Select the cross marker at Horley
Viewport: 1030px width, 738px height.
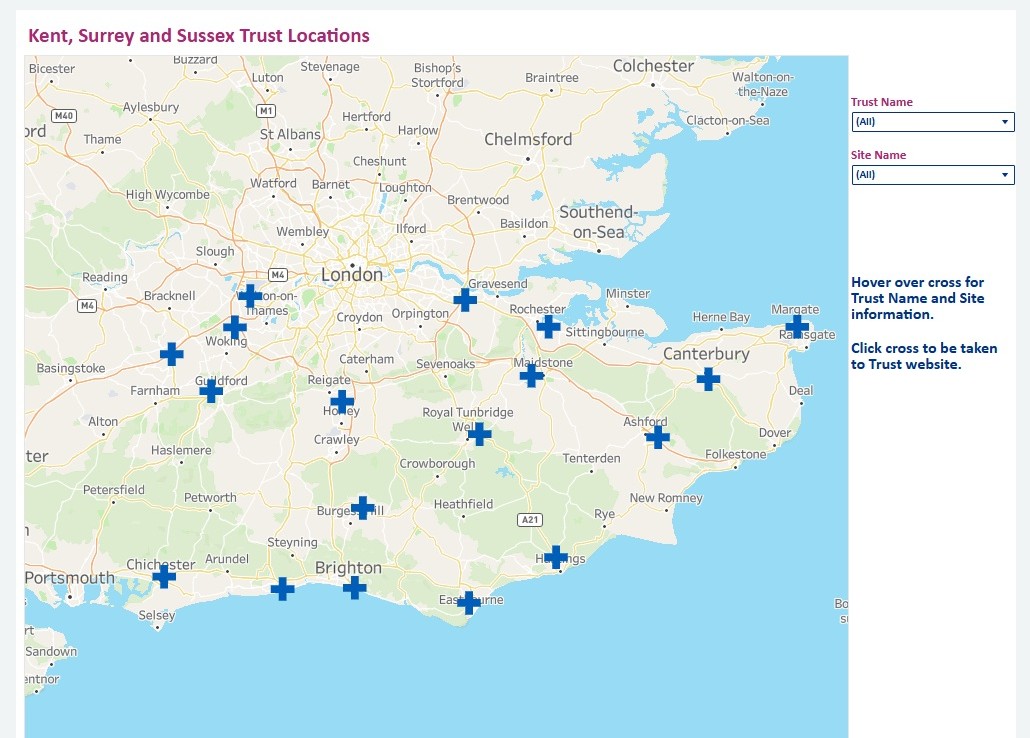point(342,402)
